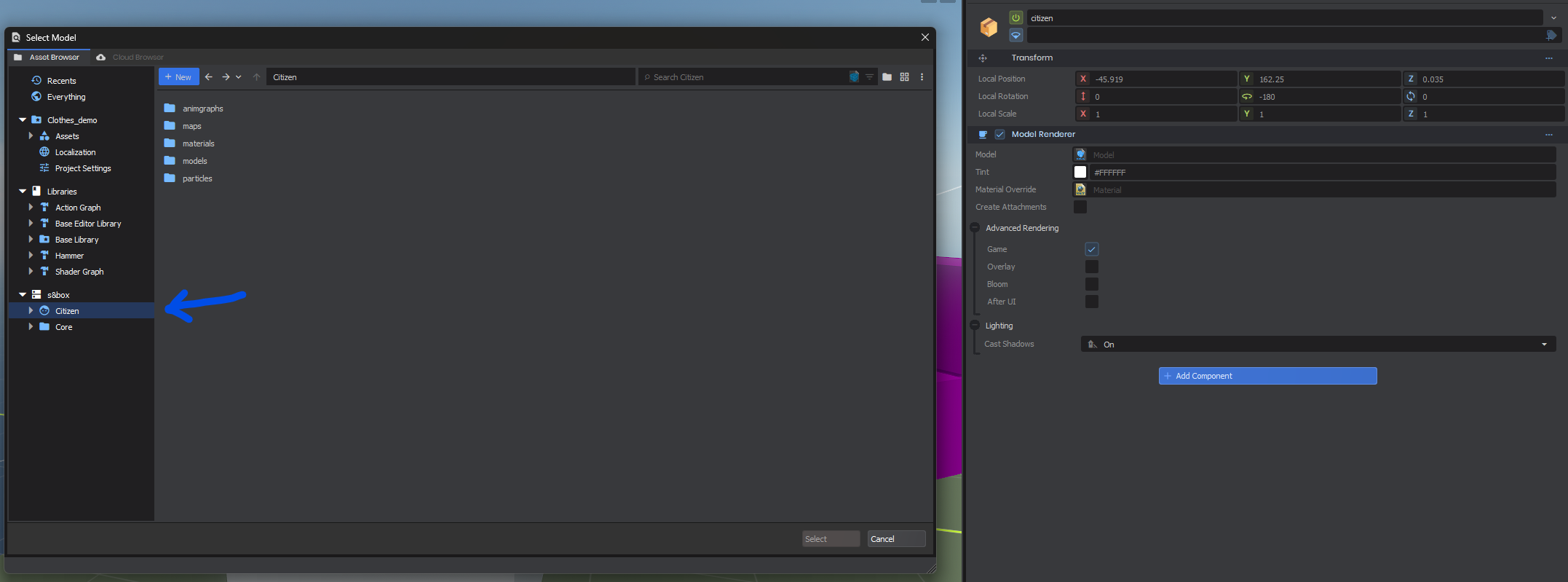
Task: Click the white Tint color swatch
Action: [1080, 172]
